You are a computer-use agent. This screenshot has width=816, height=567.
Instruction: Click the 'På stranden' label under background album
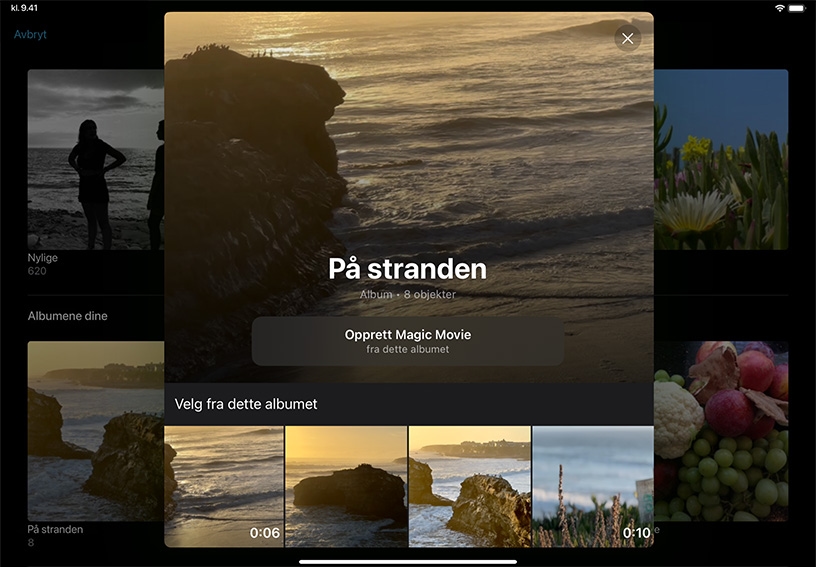(55, 530)
